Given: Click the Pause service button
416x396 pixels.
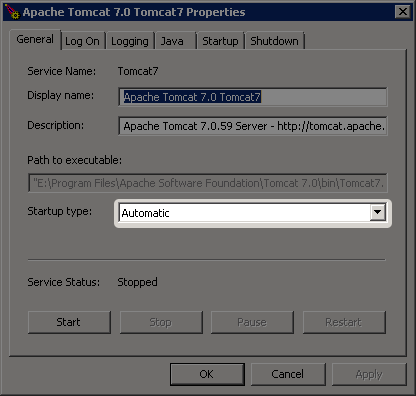Looking at the screenshot, I should click(252, 322).
